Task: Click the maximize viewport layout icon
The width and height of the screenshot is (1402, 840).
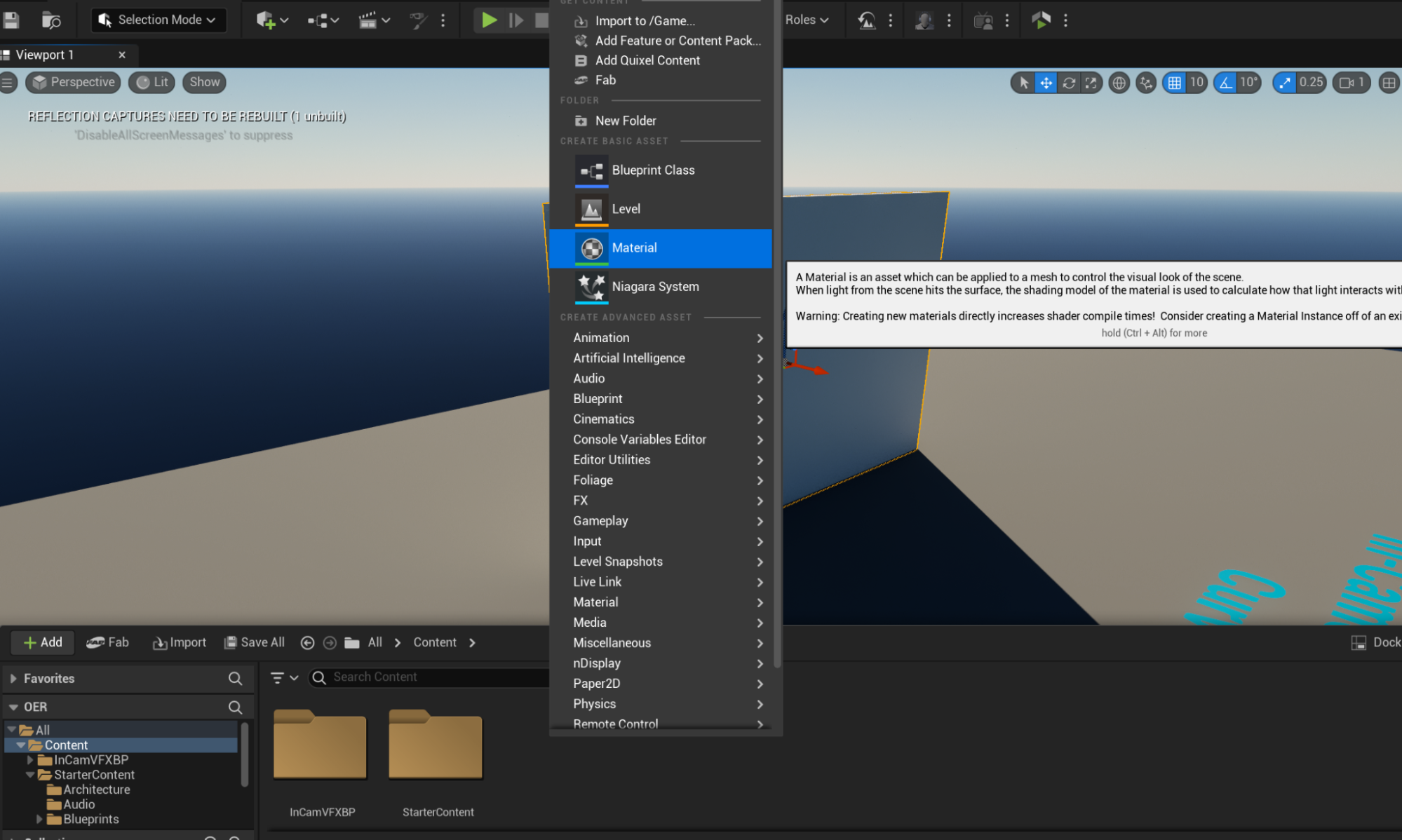Action: [1389, 83]
